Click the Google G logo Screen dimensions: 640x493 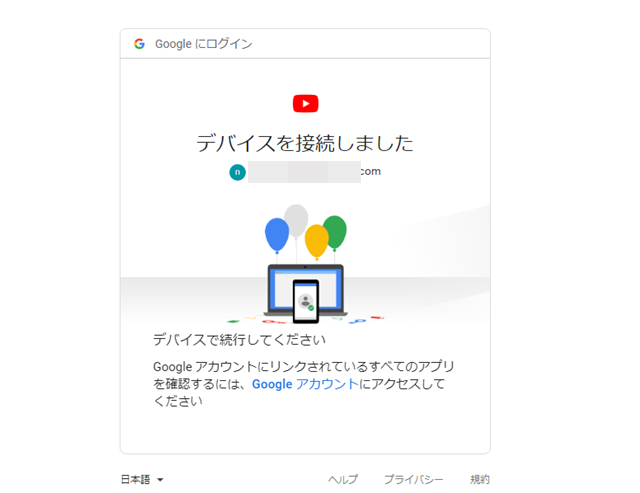click(139, 44)
